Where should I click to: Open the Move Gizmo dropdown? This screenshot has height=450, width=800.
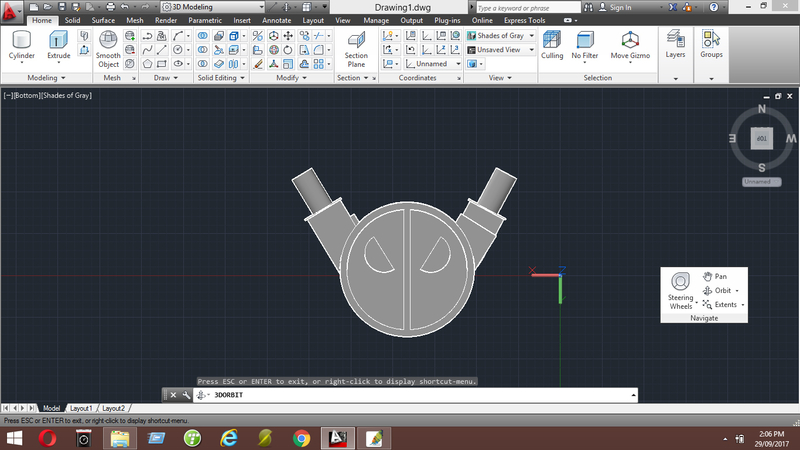[630, 46]
